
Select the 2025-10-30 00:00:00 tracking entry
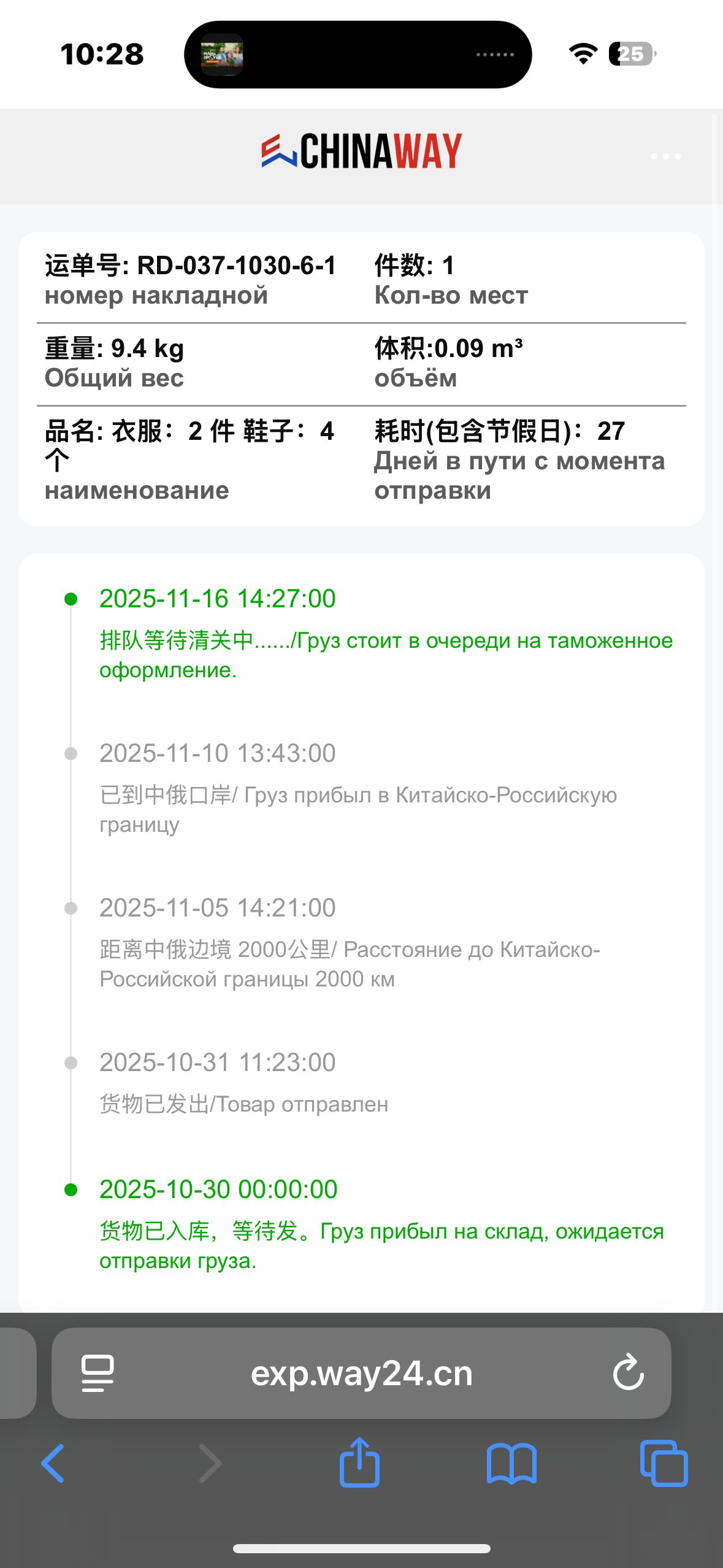(218, 1189)
